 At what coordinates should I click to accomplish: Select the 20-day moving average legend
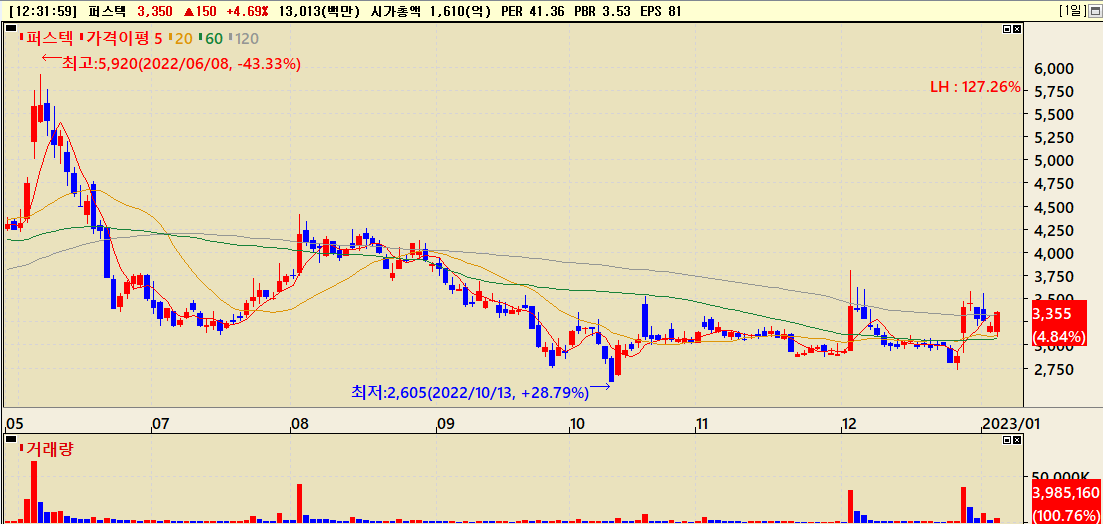pyautogui.click(x=179, y=39)
